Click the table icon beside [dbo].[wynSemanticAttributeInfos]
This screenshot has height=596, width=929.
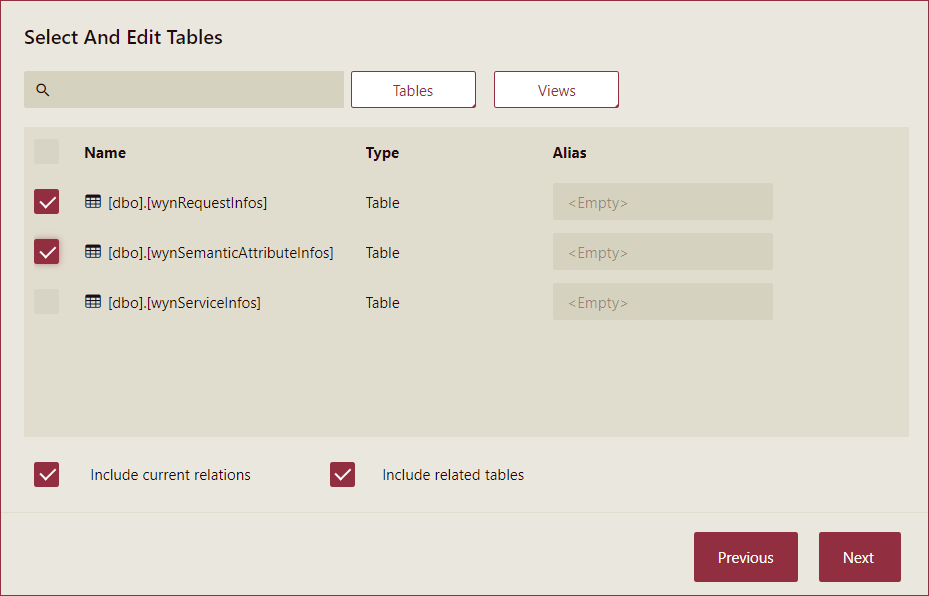coord(93,252)
